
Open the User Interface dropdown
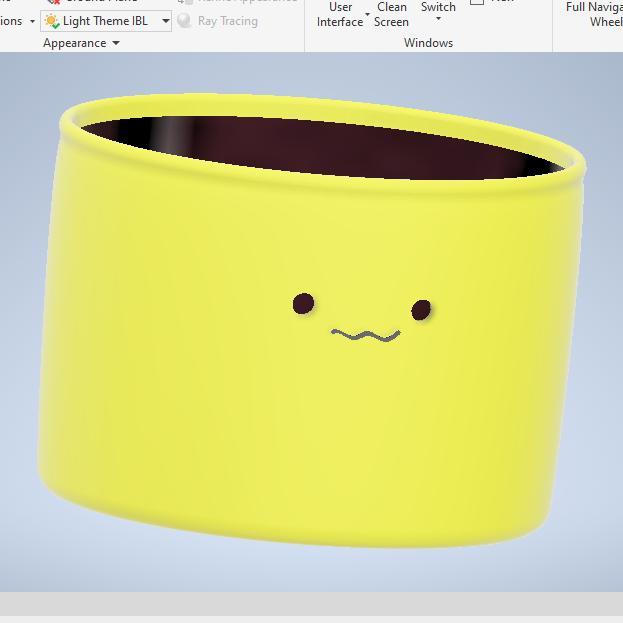coord(341,14)
